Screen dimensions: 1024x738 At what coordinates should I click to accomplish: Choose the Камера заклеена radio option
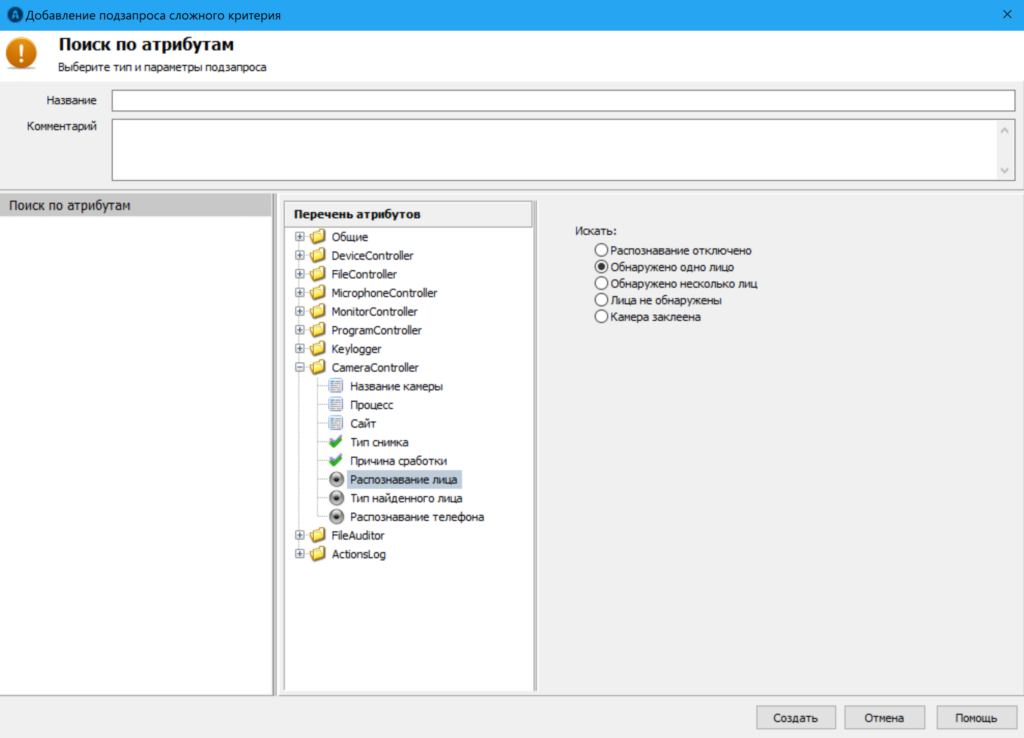tap(601, 317)
